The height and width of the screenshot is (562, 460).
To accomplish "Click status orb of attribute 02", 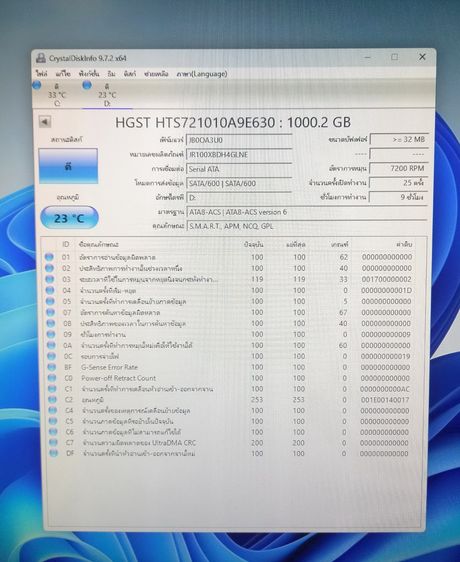I will 49,268.
